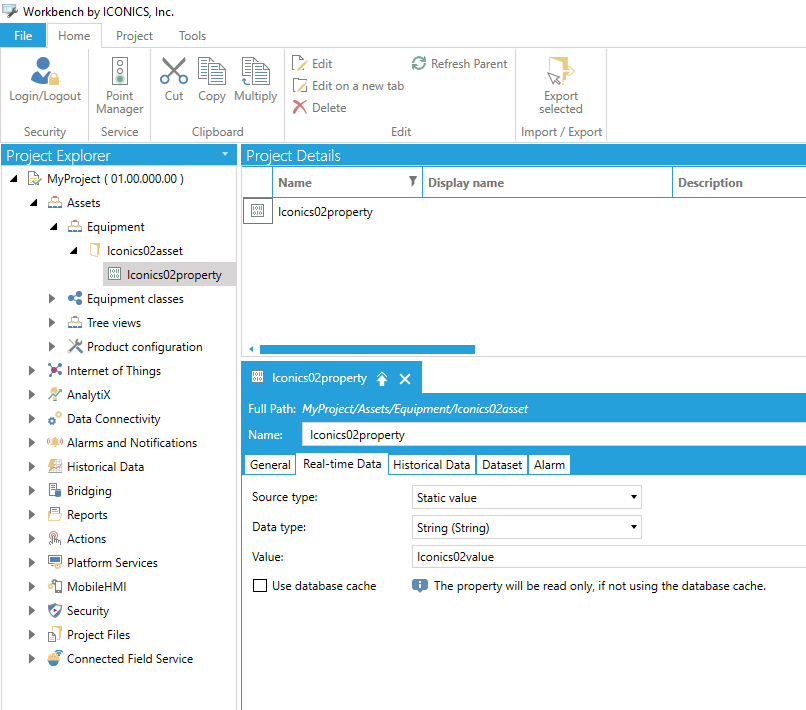
Task: Click Connected Field Service icon
Action: [55, 659]
